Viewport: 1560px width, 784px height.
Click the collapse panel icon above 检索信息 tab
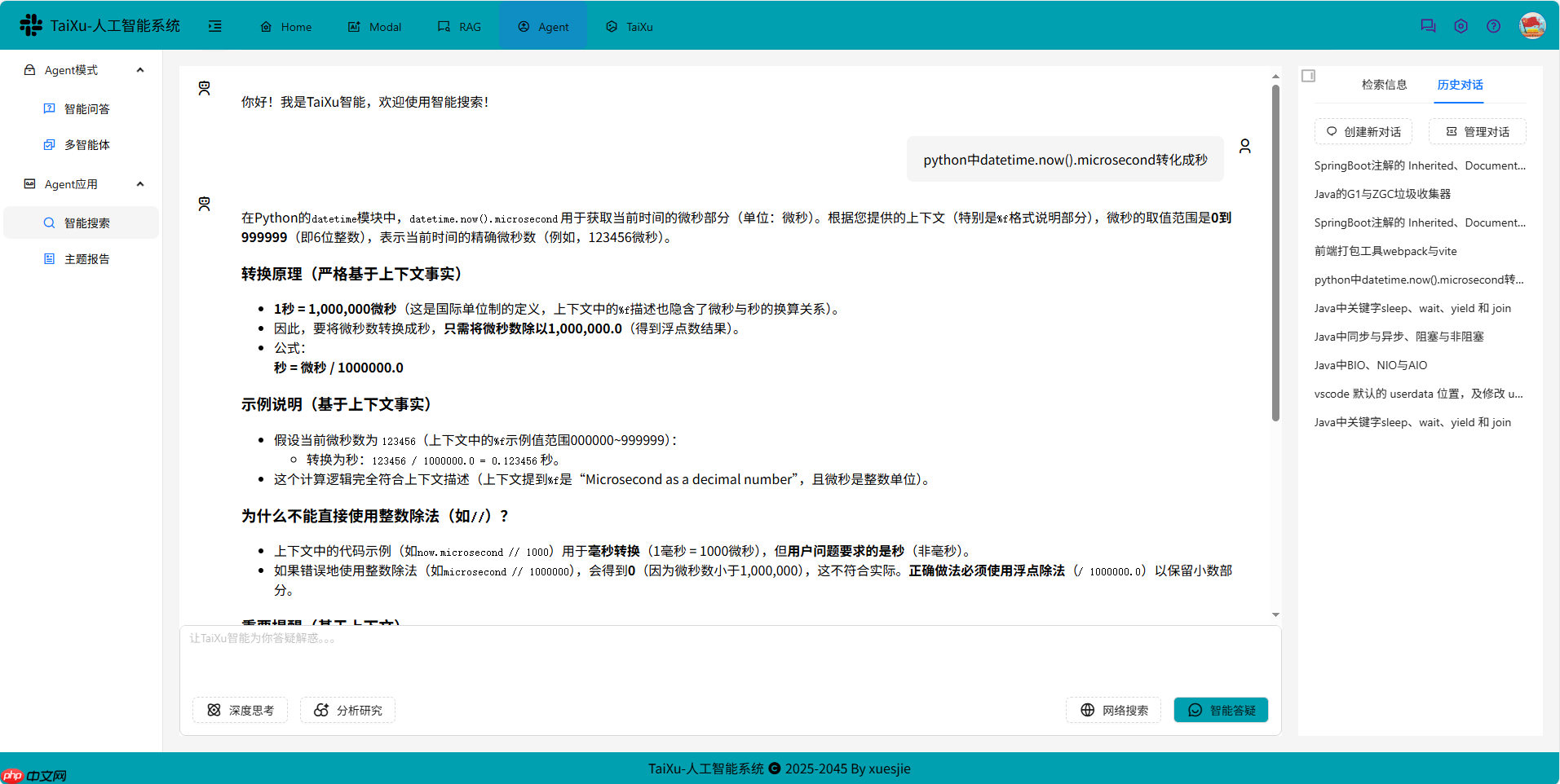(1309, 75)
